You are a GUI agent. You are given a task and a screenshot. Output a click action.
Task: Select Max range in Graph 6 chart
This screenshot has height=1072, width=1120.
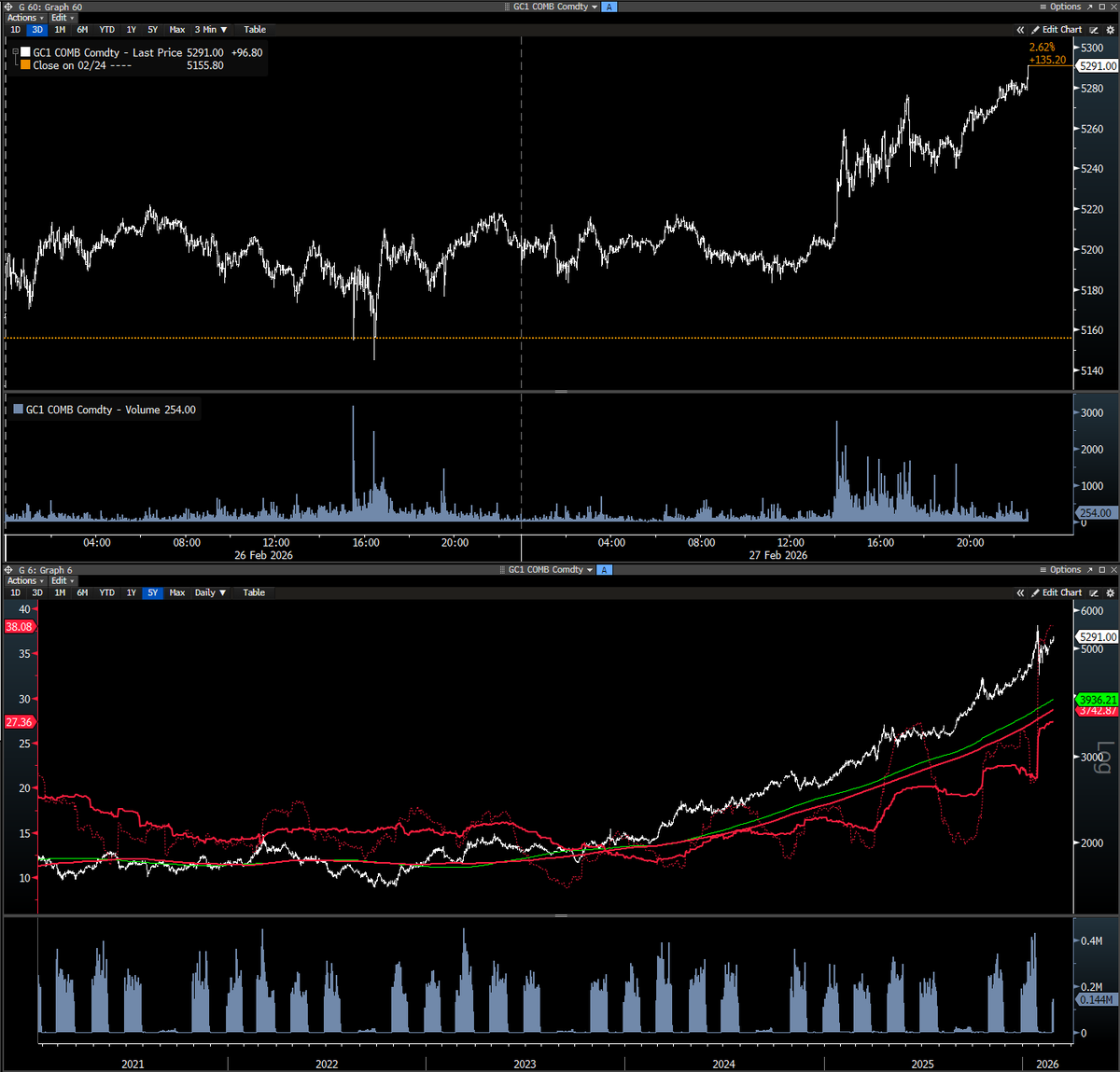point(177,592)
